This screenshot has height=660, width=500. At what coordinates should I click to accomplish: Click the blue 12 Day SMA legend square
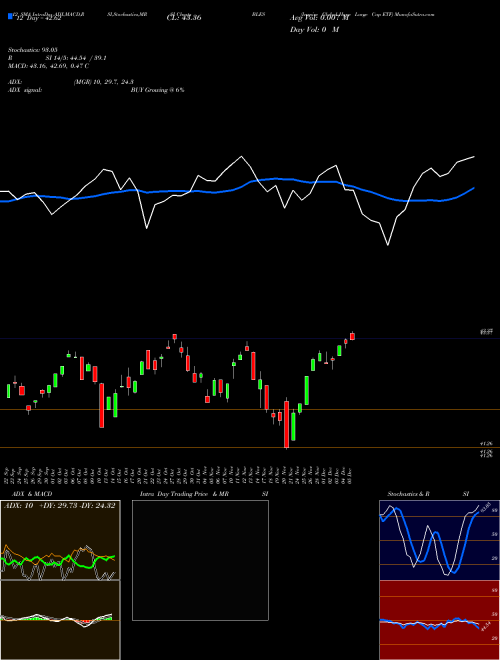point(10,16)
